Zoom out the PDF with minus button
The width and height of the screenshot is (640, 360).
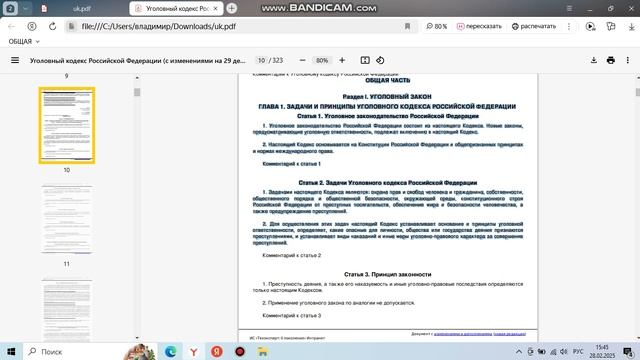click(302, 60)
